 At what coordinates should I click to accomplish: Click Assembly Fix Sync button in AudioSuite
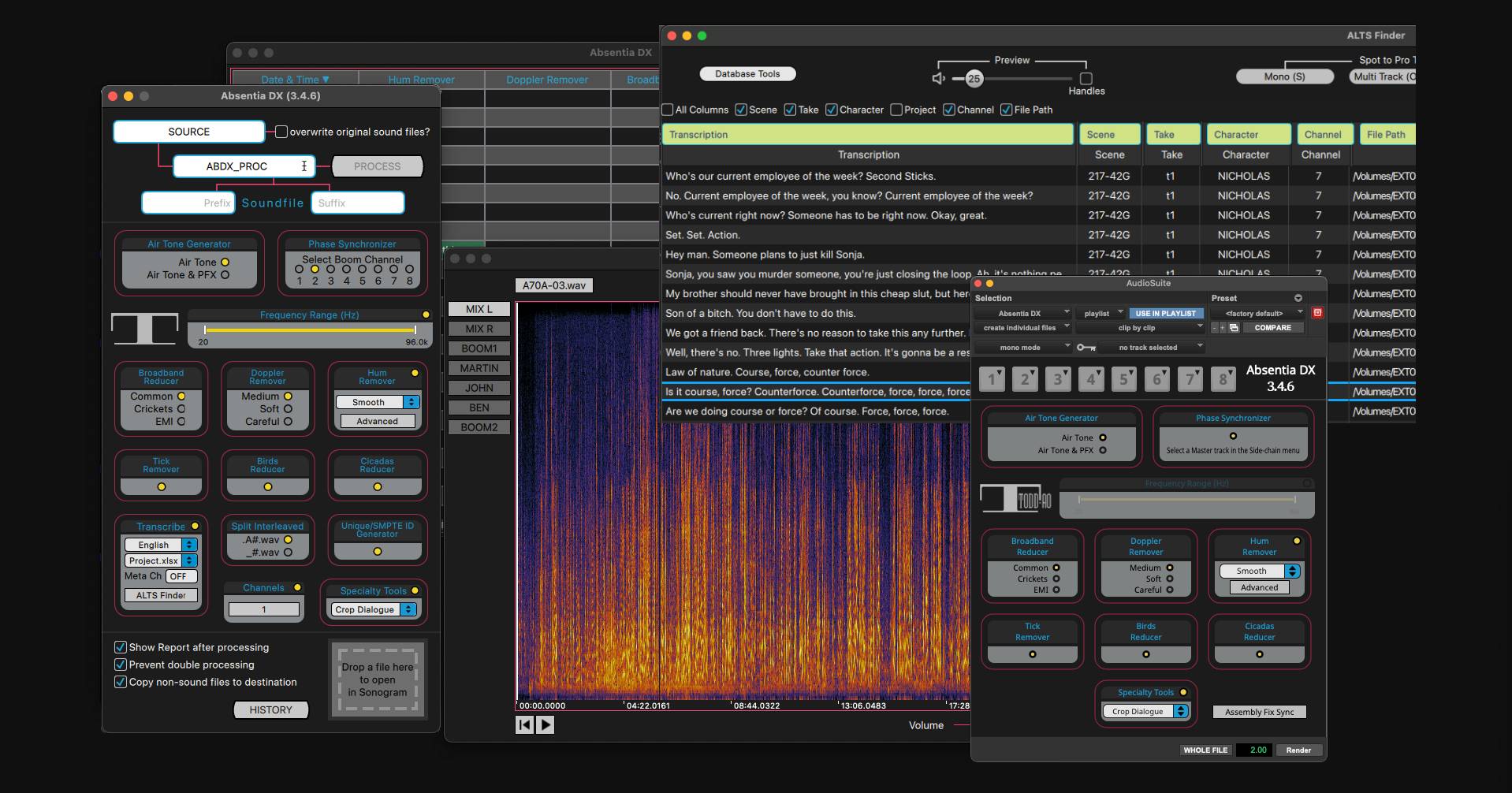tap(1259, 712)
